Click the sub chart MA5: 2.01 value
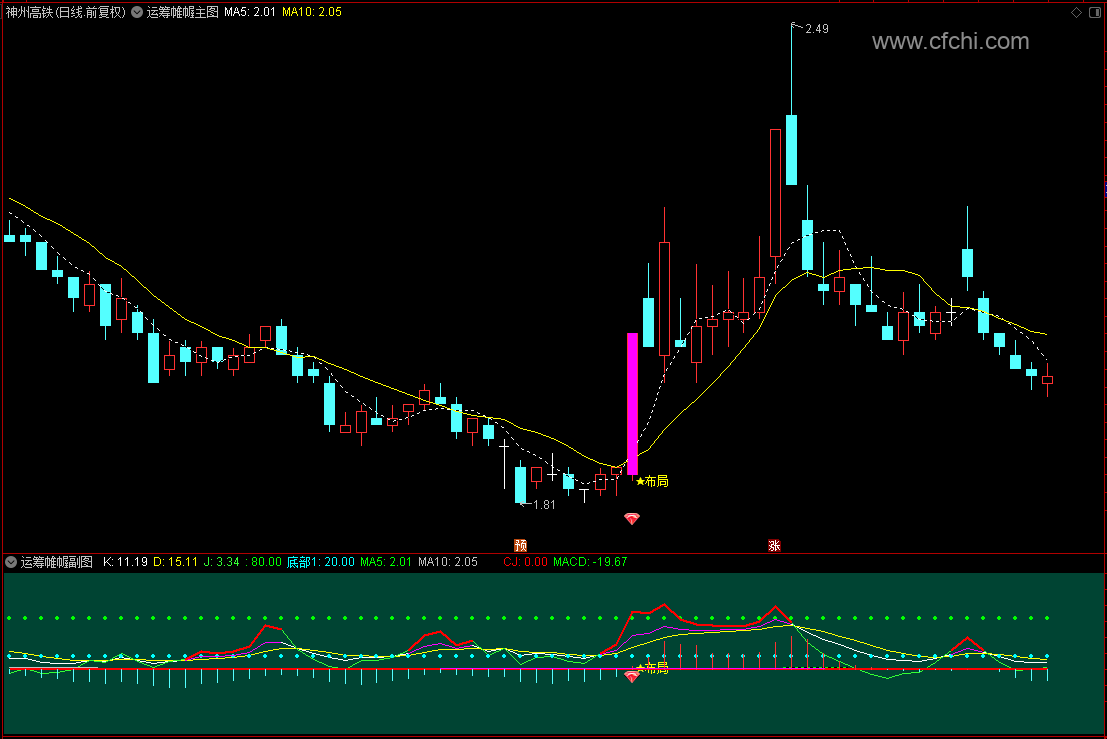This screenshot has height=739, width=1107. coord(386,562)
